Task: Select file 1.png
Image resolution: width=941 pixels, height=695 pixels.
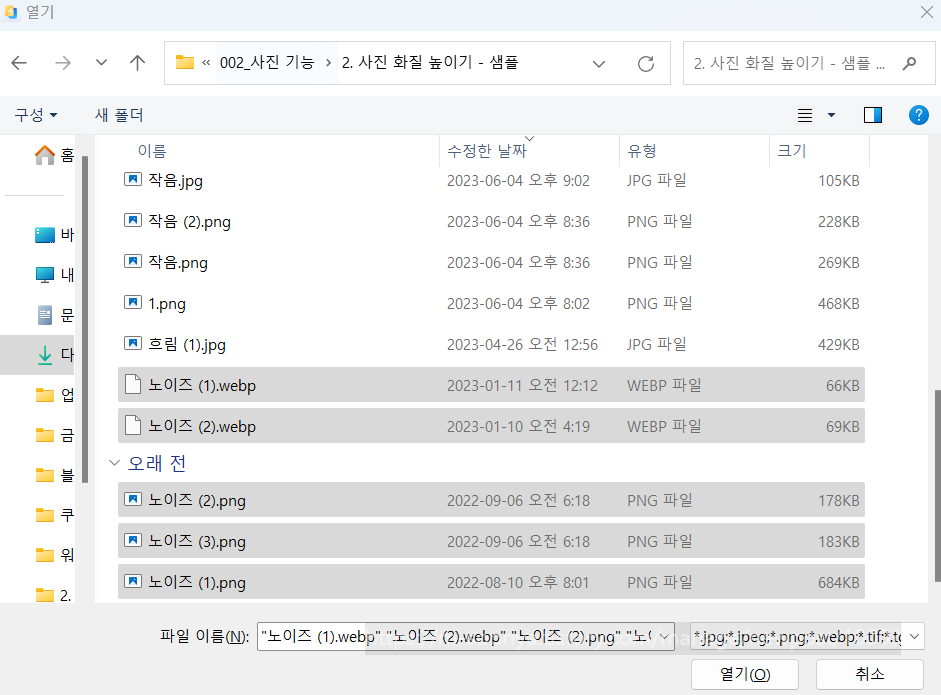Action: [491, 304]
